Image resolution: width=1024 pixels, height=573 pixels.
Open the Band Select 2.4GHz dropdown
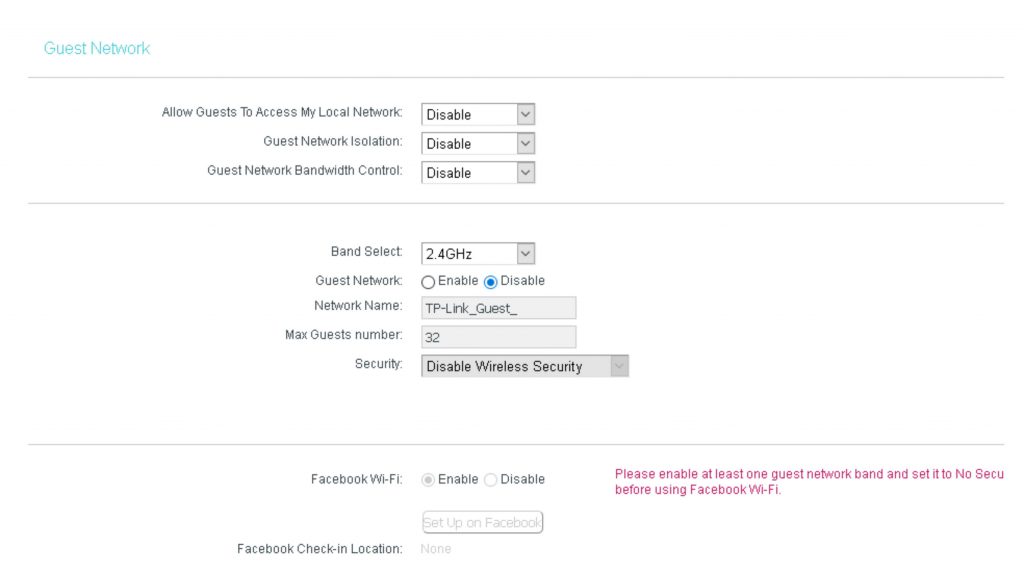[478, 254]
